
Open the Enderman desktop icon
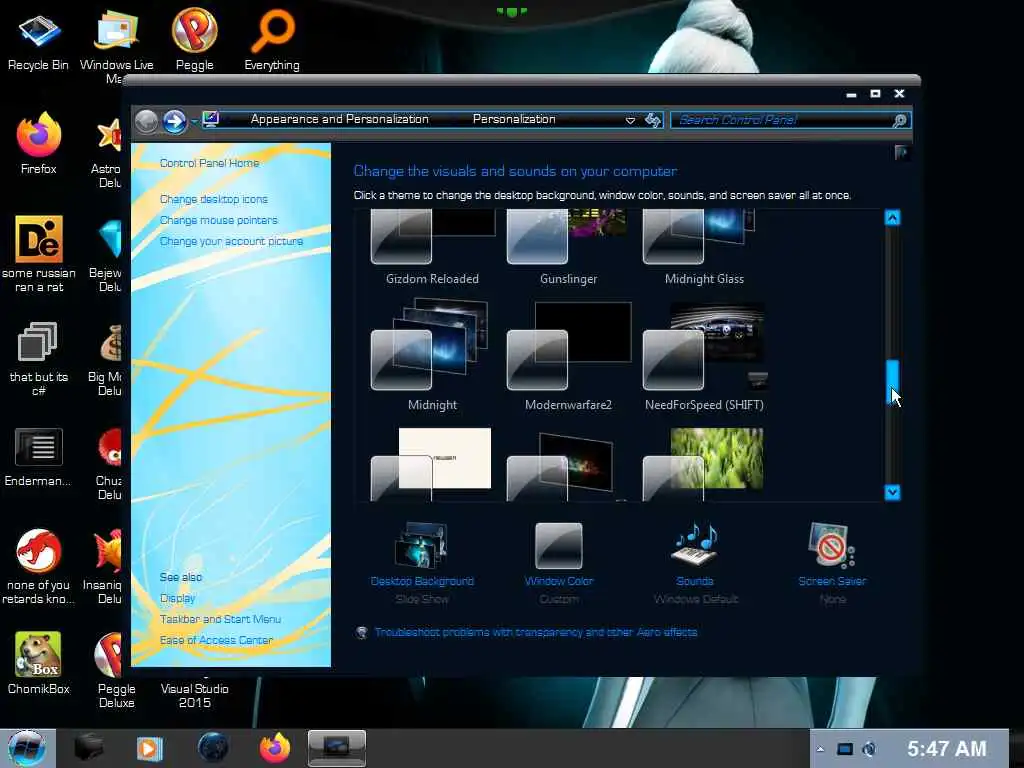tap(38, 457)
